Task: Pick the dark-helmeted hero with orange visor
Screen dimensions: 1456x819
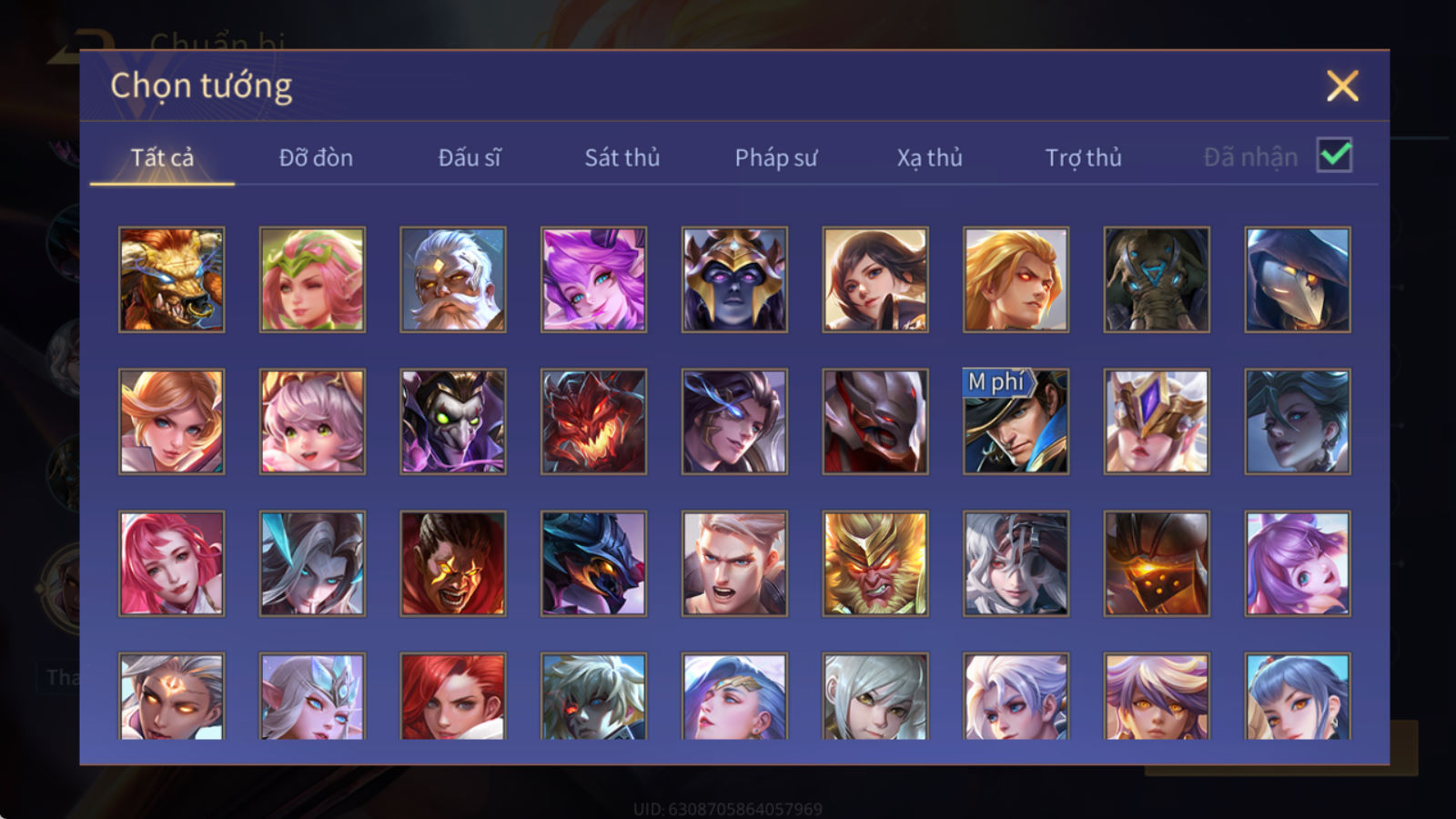Action: (1156, 563)
